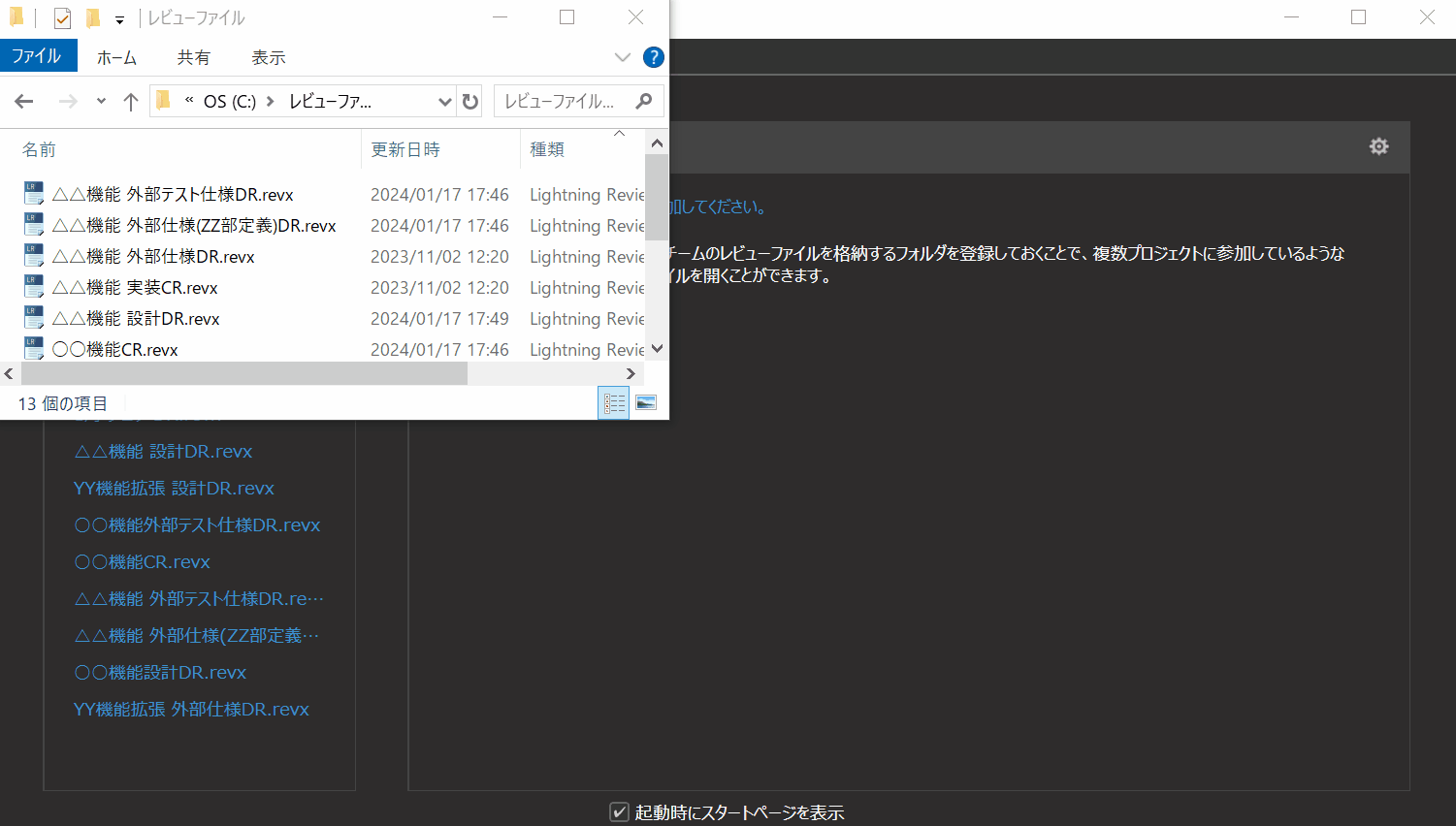
Task: Go forward with the right arrow
Action: (68, 102)
